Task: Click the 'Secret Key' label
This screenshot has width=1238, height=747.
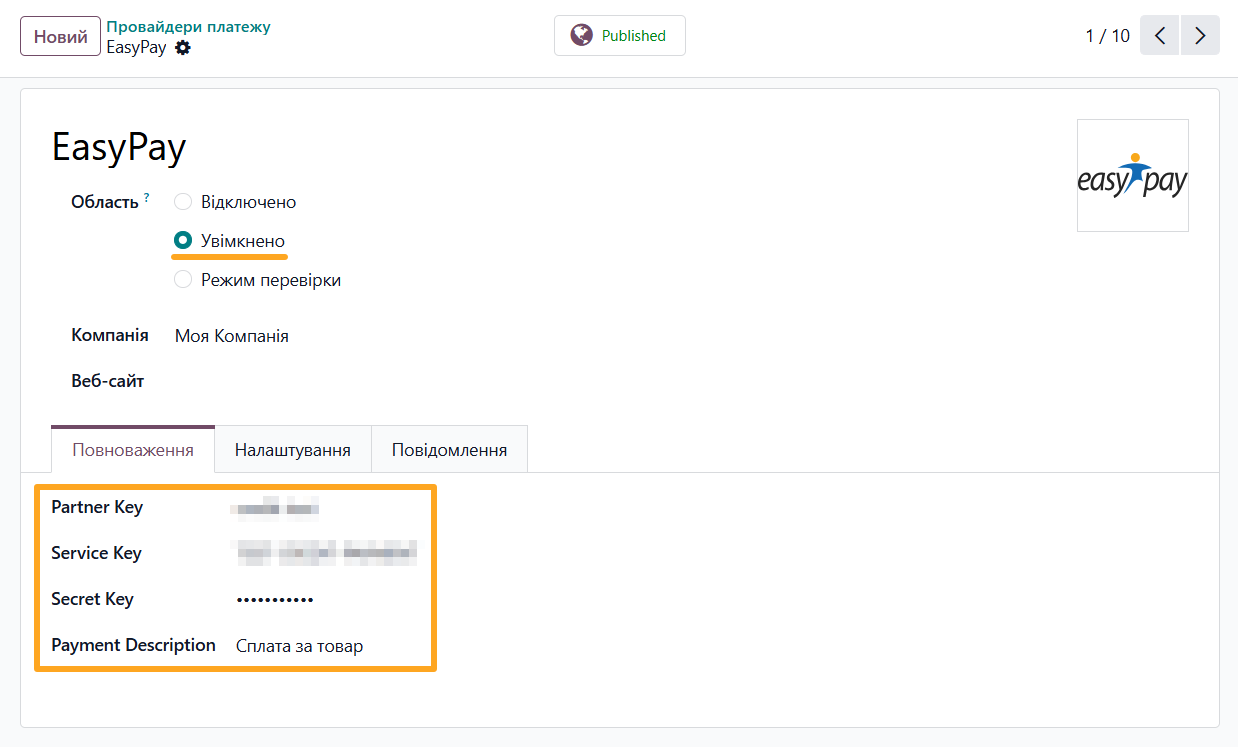Action: [x=92, y=599]
